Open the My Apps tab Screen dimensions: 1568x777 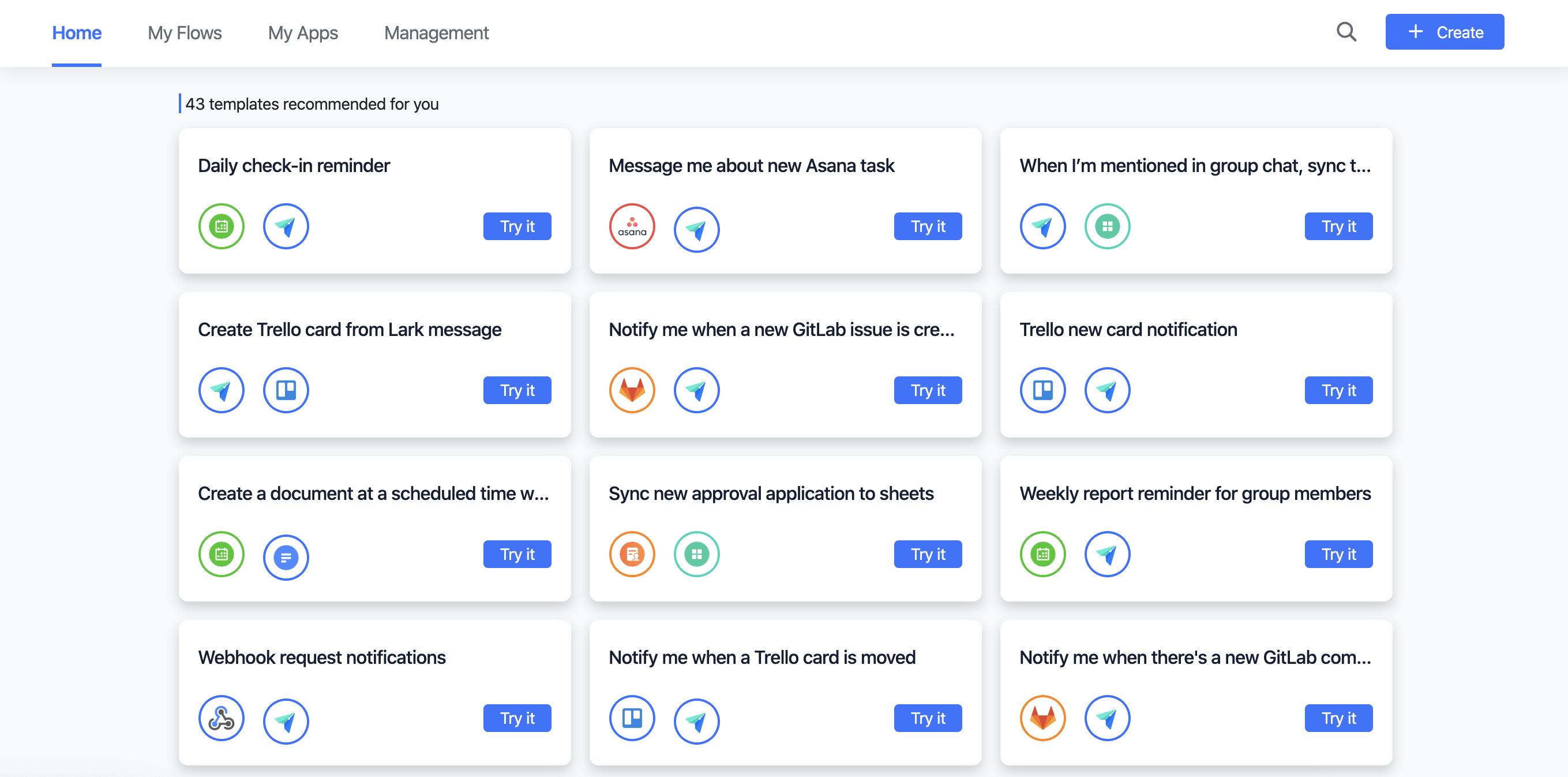(x=303, y=33)
